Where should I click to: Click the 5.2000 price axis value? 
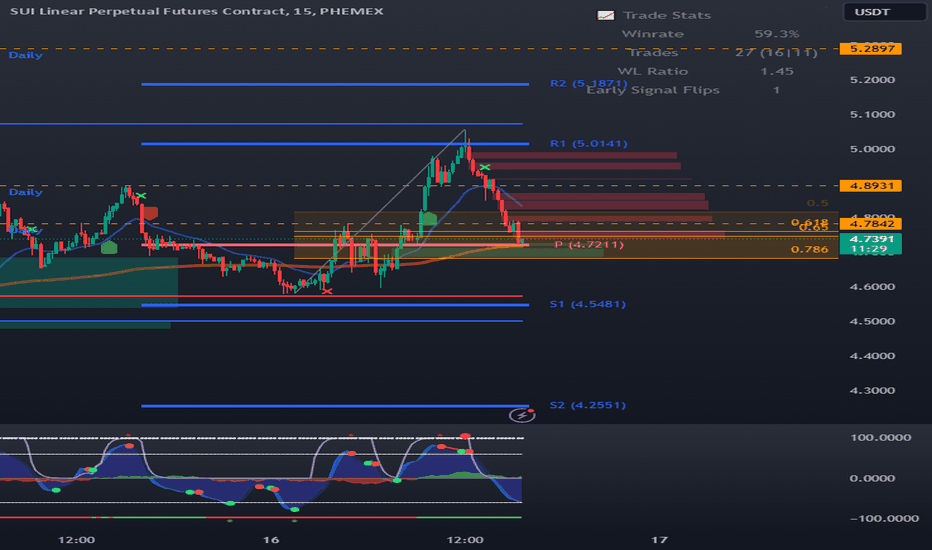pyautogui.click(x=872, y=80)
